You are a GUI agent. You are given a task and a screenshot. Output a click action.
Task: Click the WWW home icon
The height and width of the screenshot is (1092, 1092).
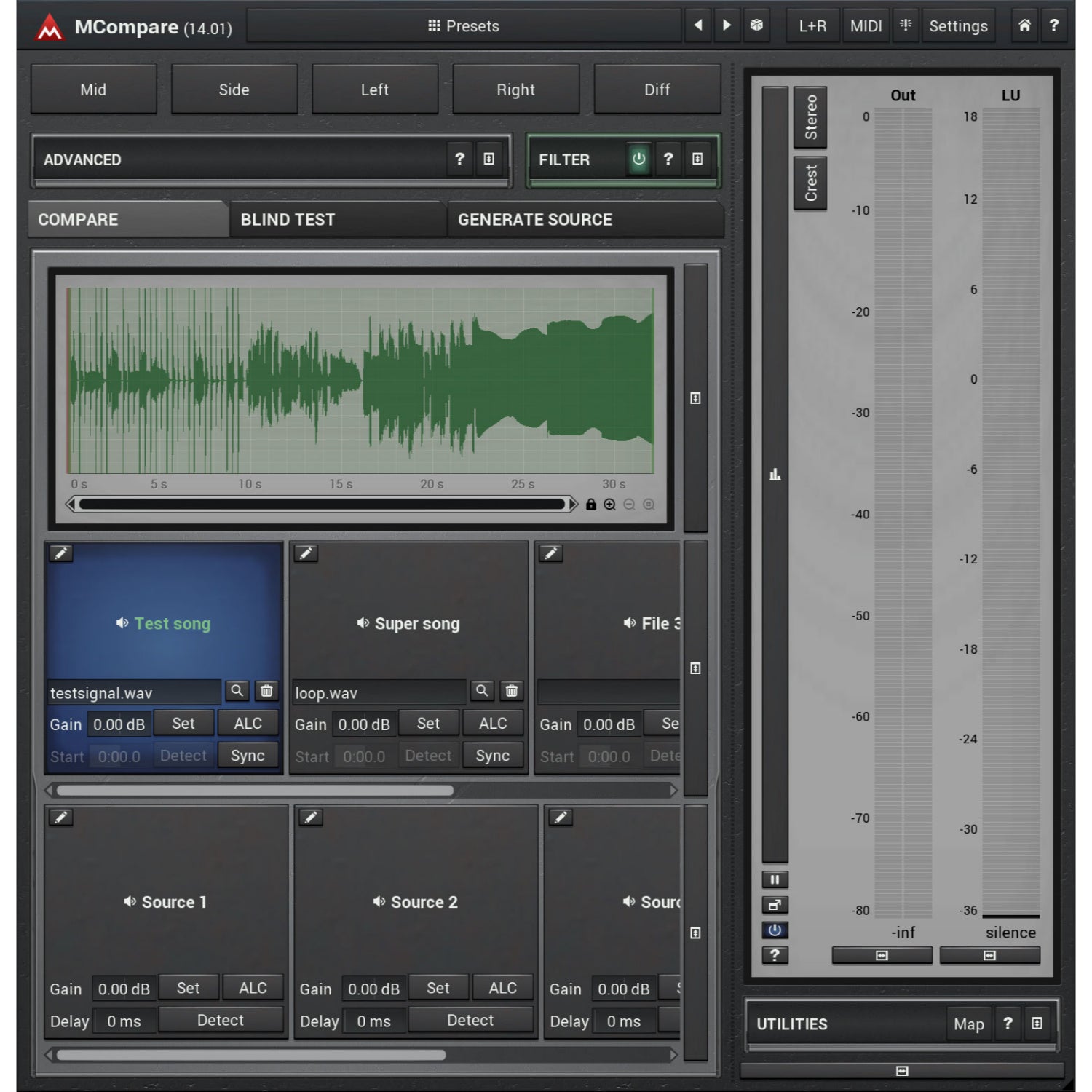(1024, 25)
